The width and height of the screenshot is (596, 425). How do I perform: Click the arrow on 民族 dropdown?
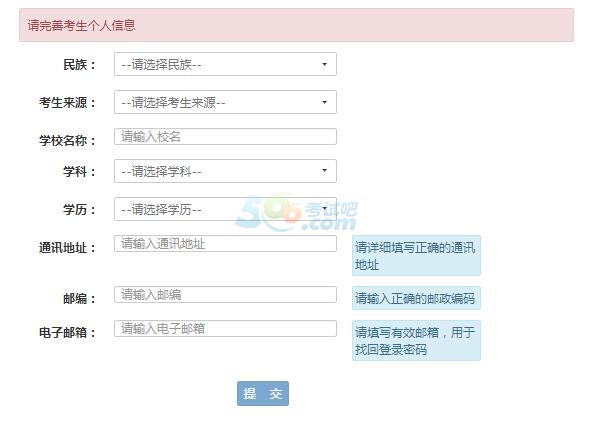(324, 64)
